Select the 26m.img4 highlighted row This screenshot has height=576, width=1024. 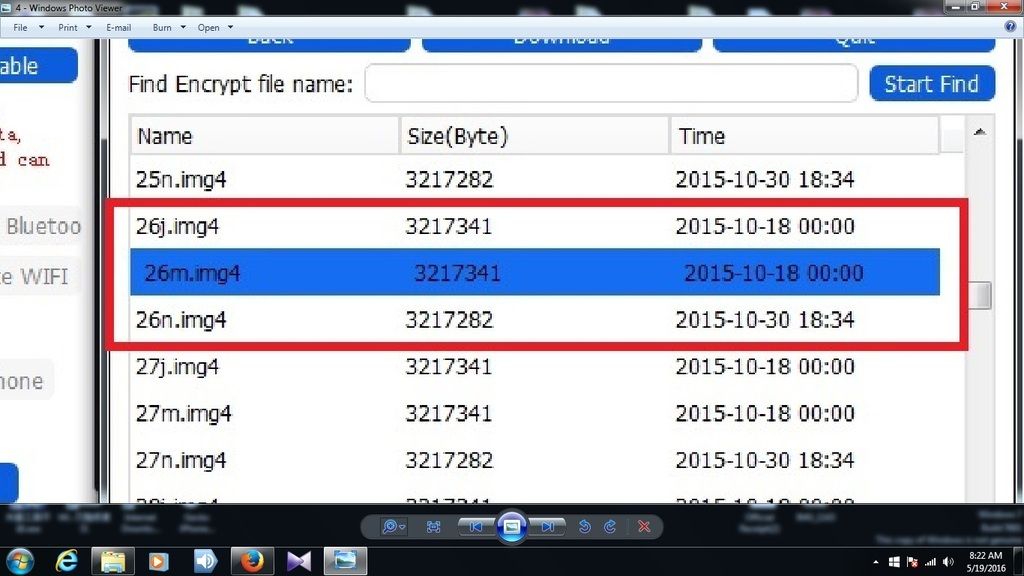coord(534,273)
